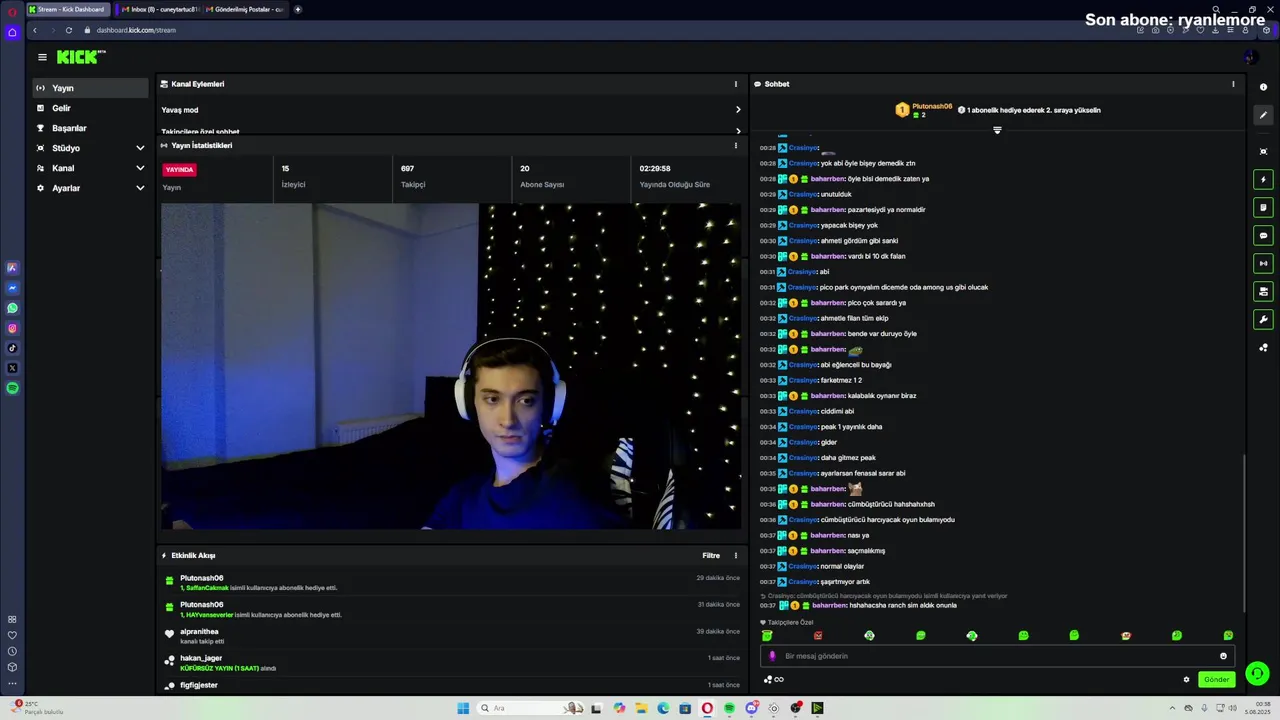Click the Plutonash06 leaderboard name
Screen dimensions: 1280x720
click(x=932, y=106)
